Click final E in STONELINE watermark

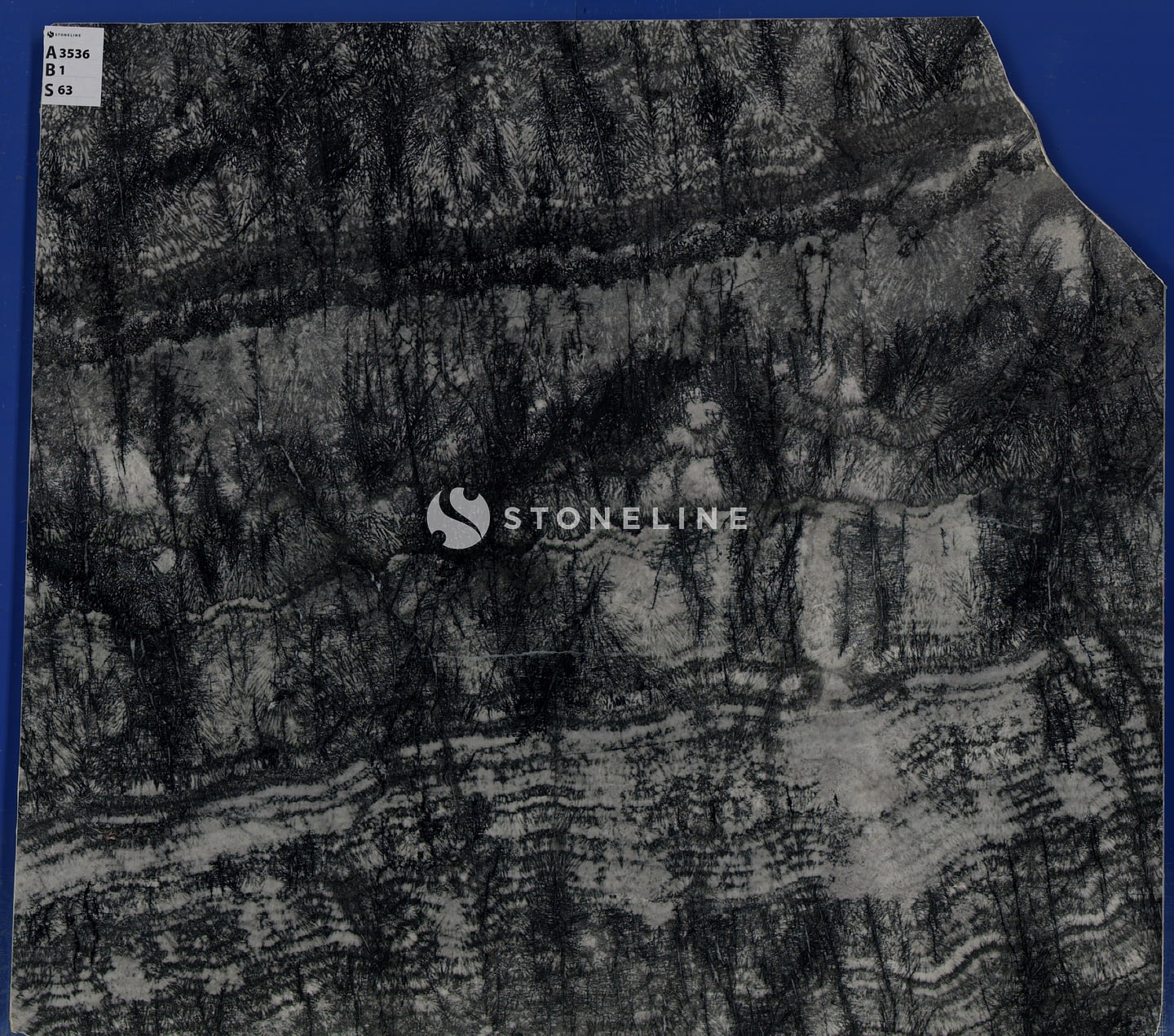point(737,518)
